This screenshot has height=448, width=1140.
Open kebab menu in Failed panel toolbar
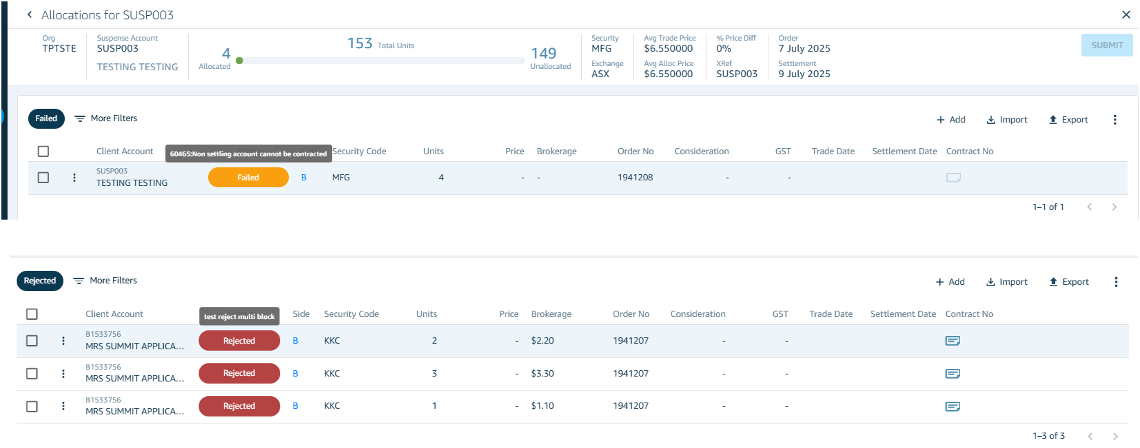(1115, 120)
